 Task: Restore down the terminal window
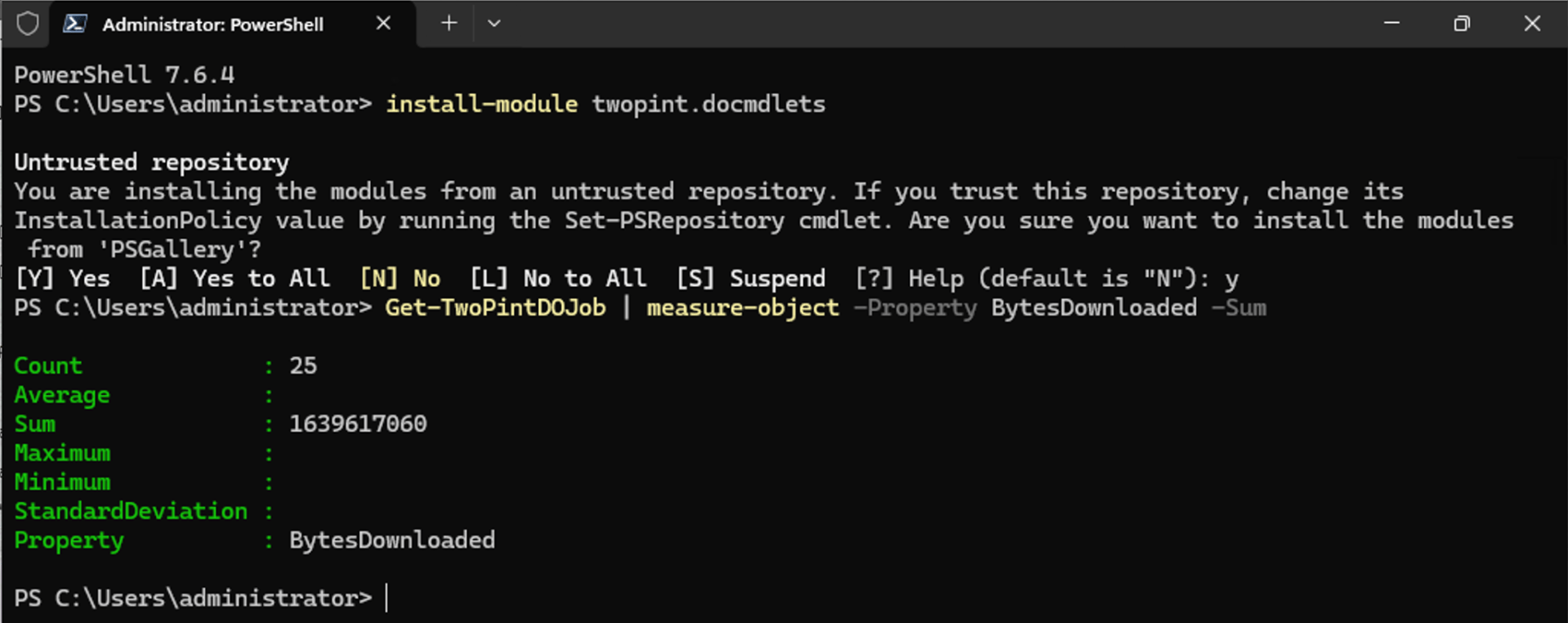point(1462,24)
